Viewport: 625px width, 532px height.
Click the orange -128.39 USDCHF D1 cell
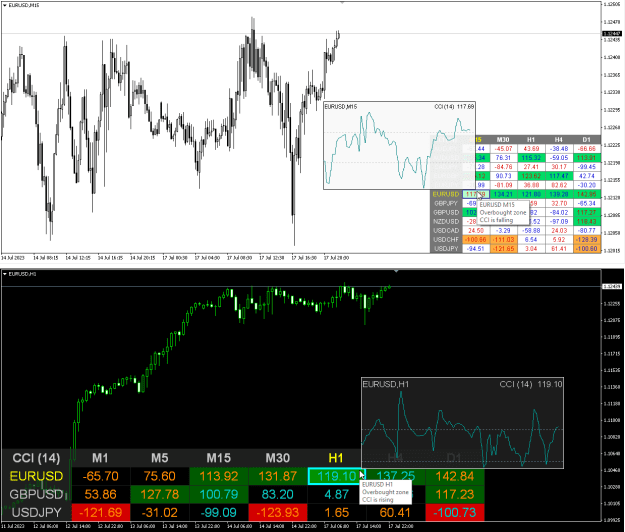point(587,239)
